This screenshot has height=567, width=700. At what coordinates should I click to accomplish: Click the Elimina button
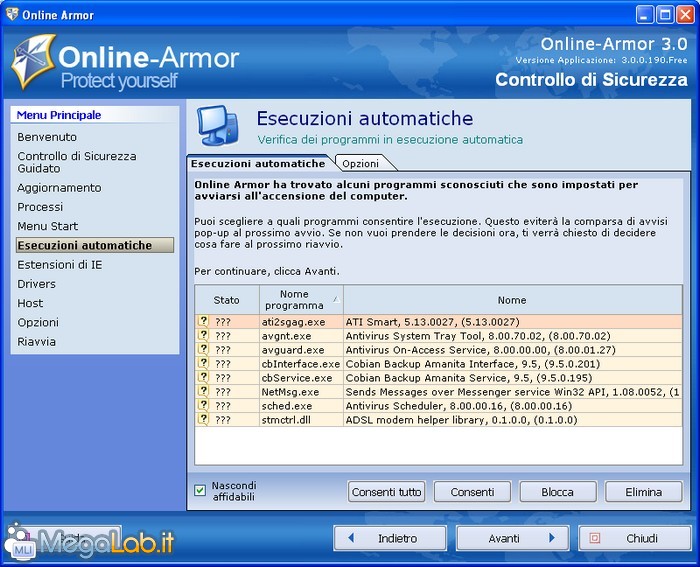click(644, 492)
